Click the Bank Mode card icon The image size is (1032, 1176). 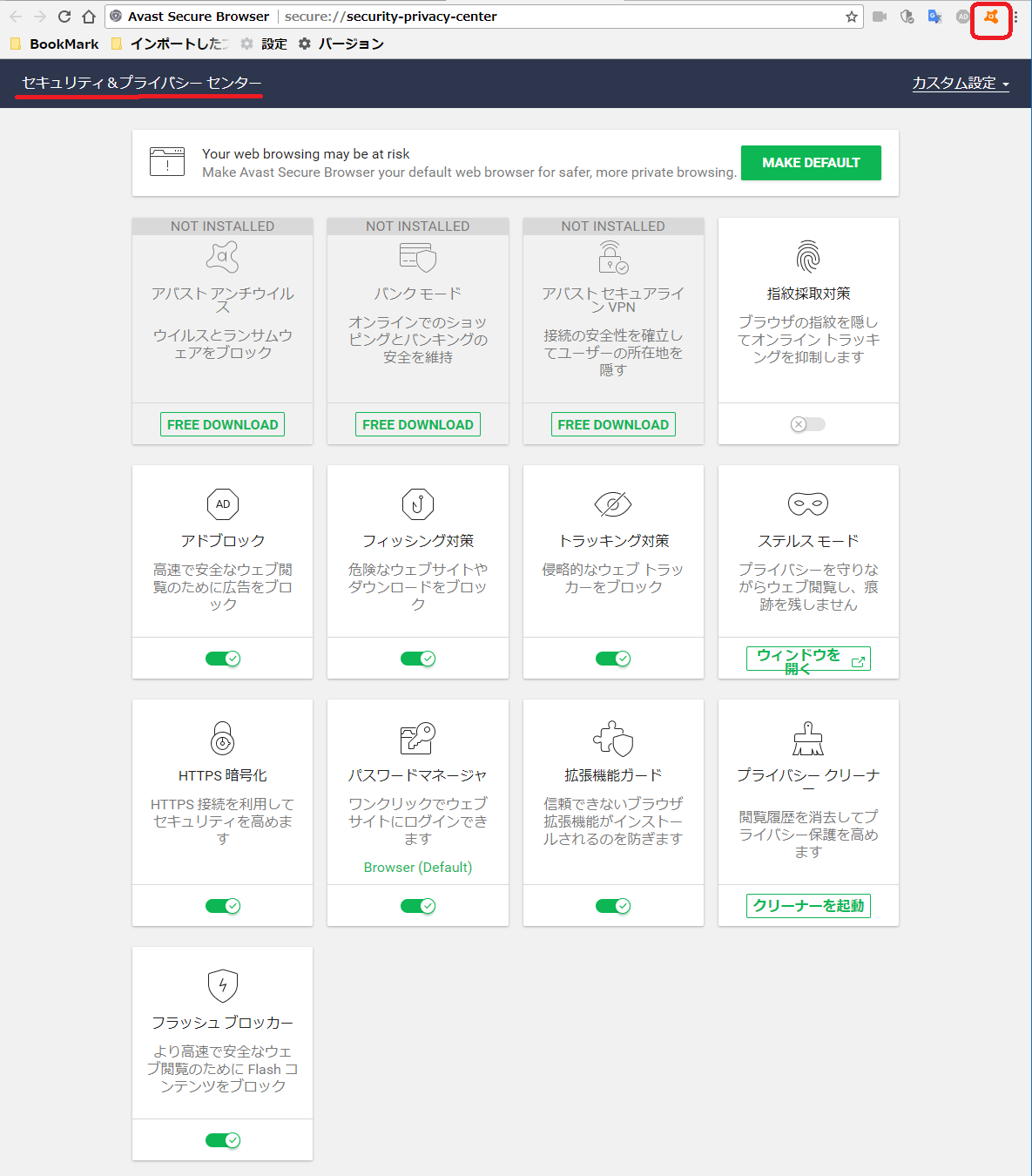(x=418, y=257)
